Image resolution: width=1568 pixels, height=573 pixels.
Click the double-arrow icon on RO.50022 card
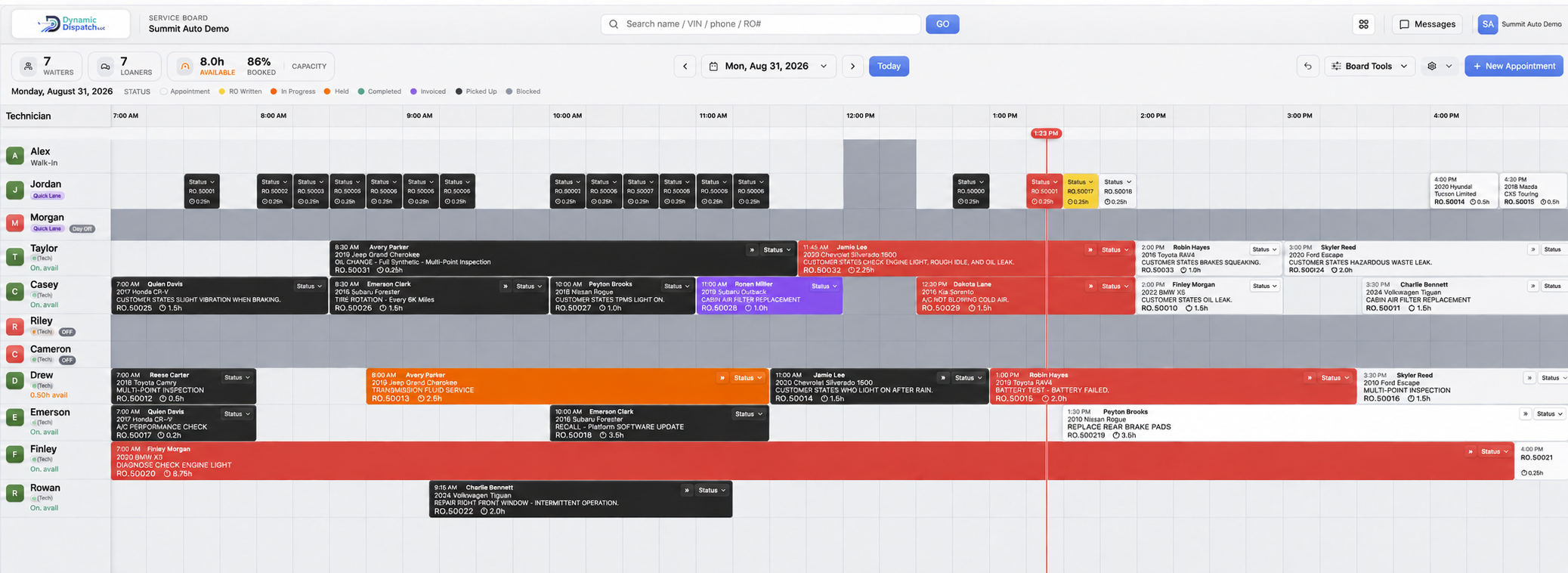click(686, 491)
